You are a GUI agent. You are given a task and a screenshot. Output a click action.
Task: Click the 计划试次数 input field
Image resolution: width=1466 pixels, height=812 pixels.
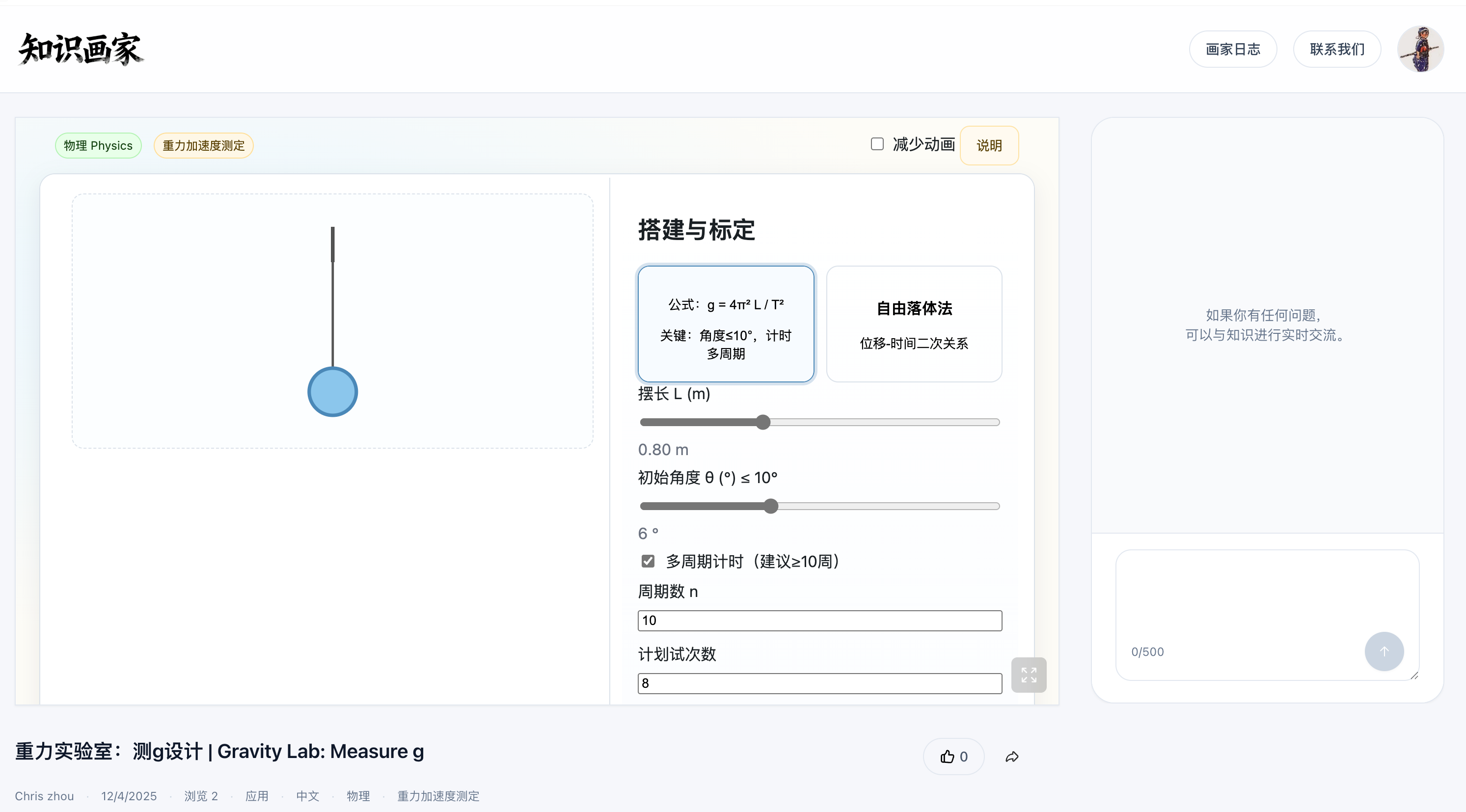820,683
